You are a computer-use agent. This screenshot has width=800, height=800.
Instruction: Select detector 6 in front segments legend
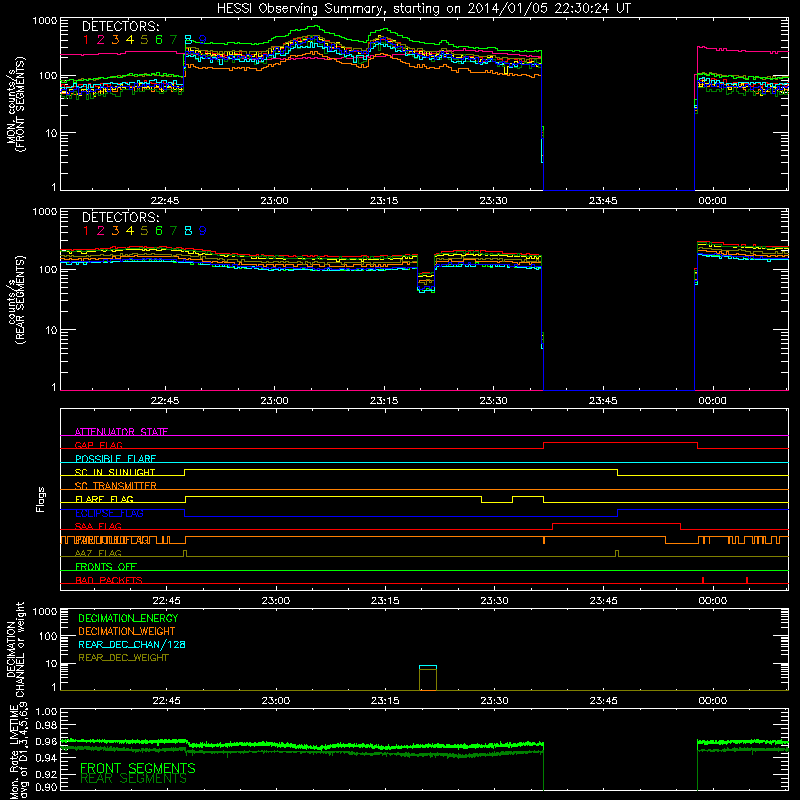pos(159,40)
